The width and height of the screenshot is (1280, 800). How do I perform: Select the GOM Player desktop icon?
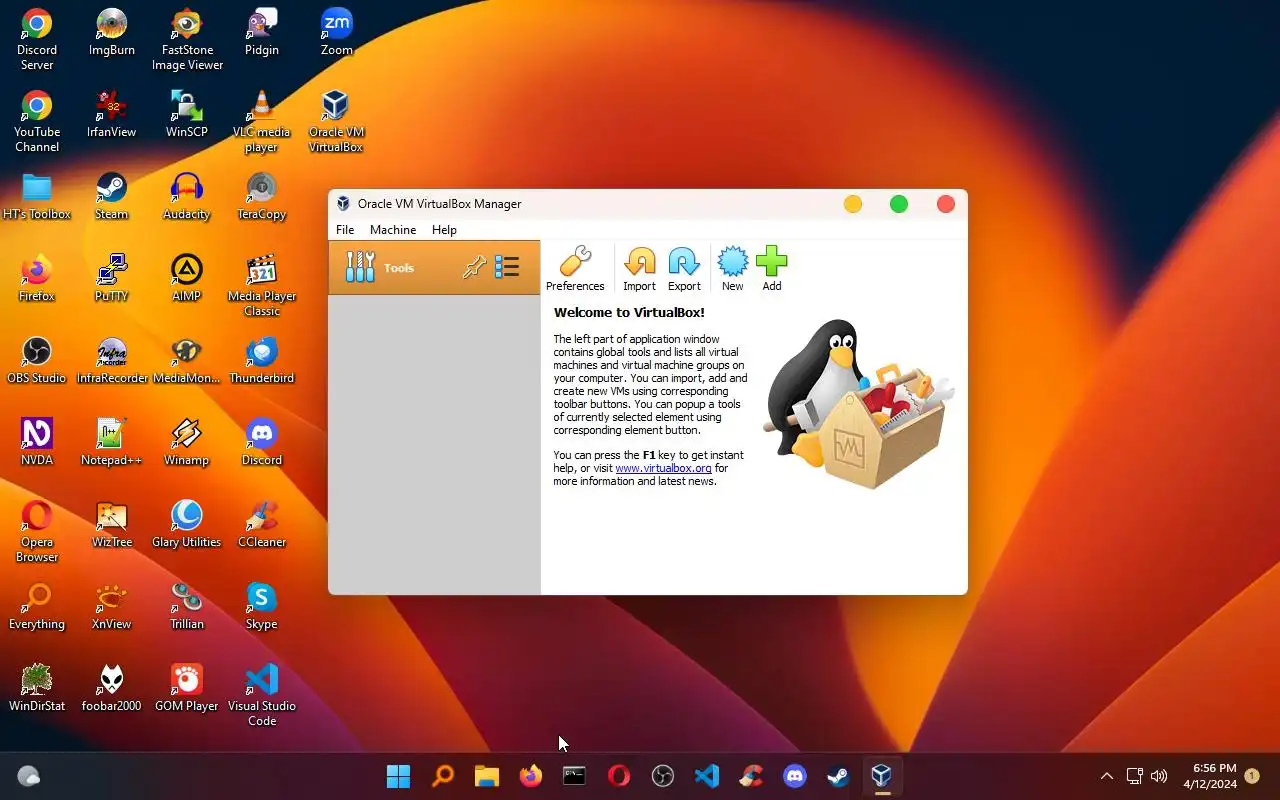187,688
